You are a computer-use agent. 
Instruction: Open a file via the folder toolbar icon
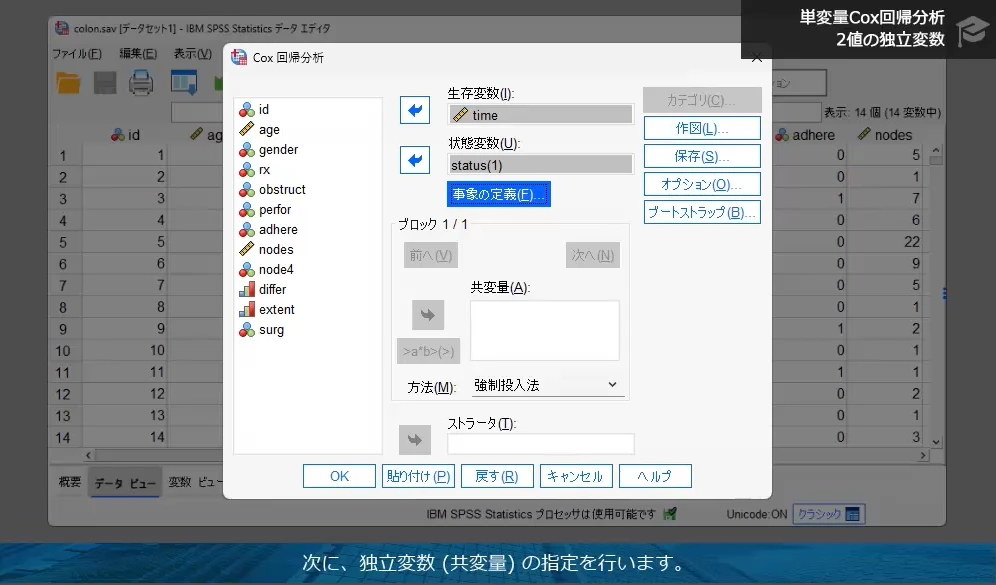tap(66, 84)
